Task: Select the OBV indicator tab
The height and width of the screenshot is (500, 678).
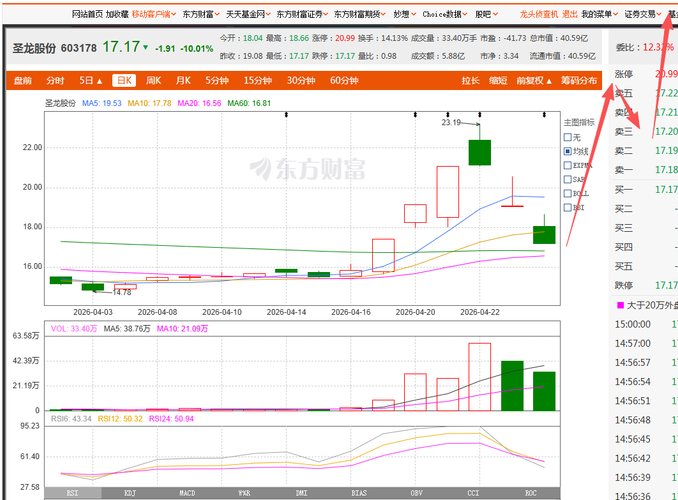Action: (416, 493)
